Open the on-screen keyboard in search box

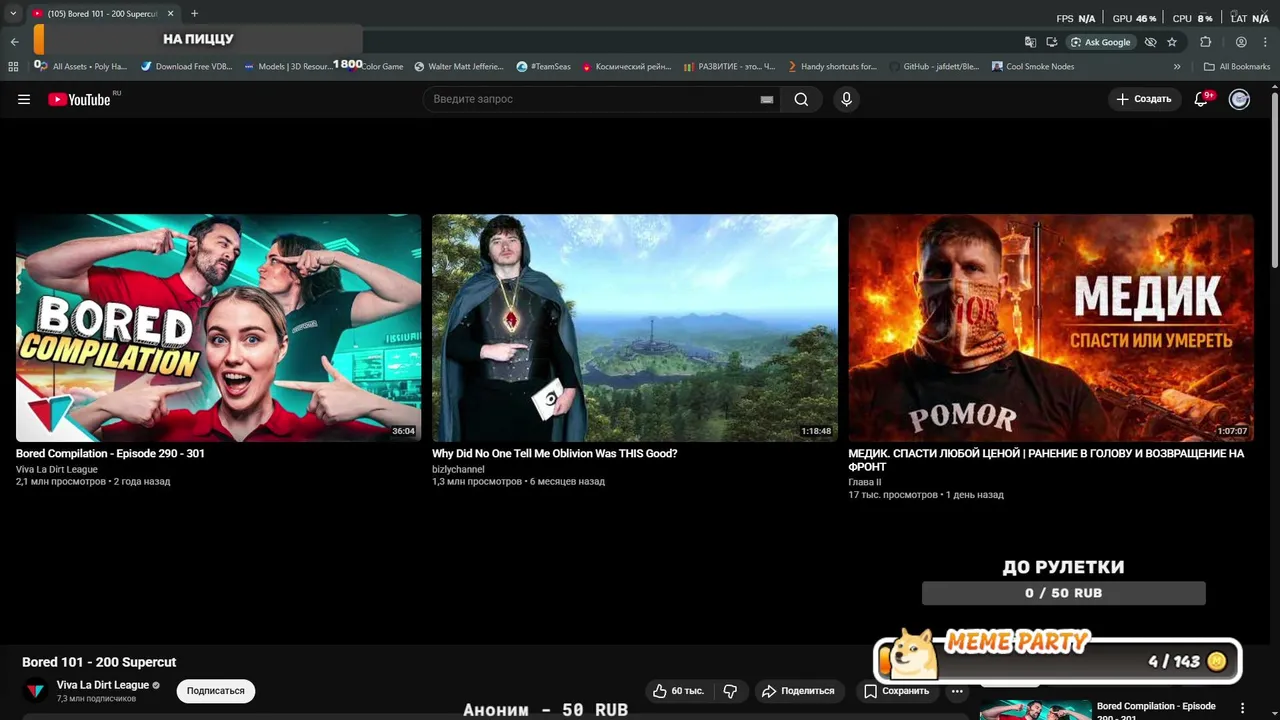tap(767, 99)
